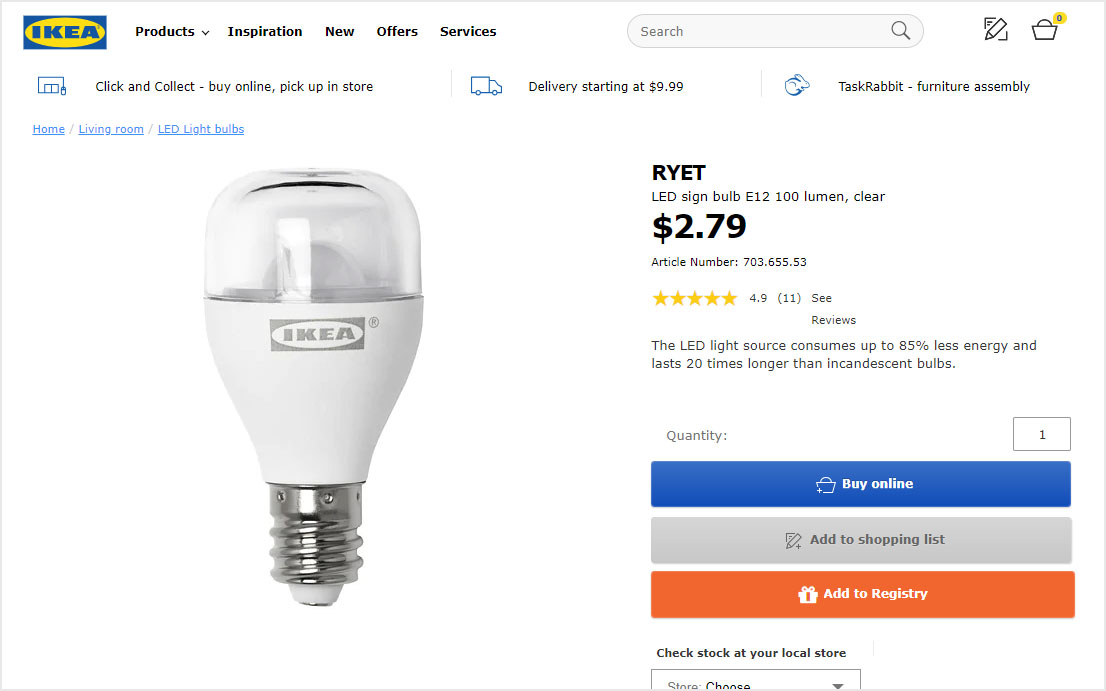Open the Services menu item
The width and height of the screenshot is (1106, 691).
[x=468, y=32]
